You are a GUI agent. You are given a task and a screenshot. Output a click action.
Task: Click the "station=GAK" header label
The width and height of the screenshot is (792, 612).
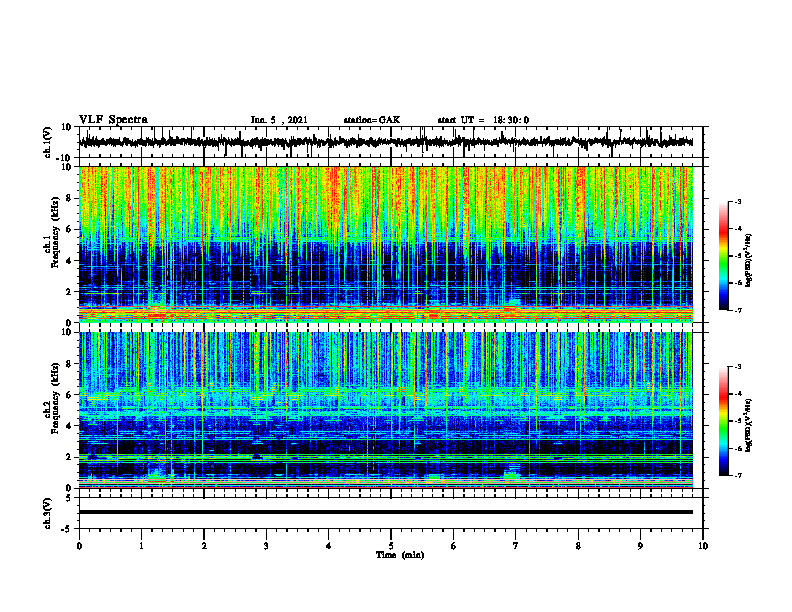click(372, 120)
